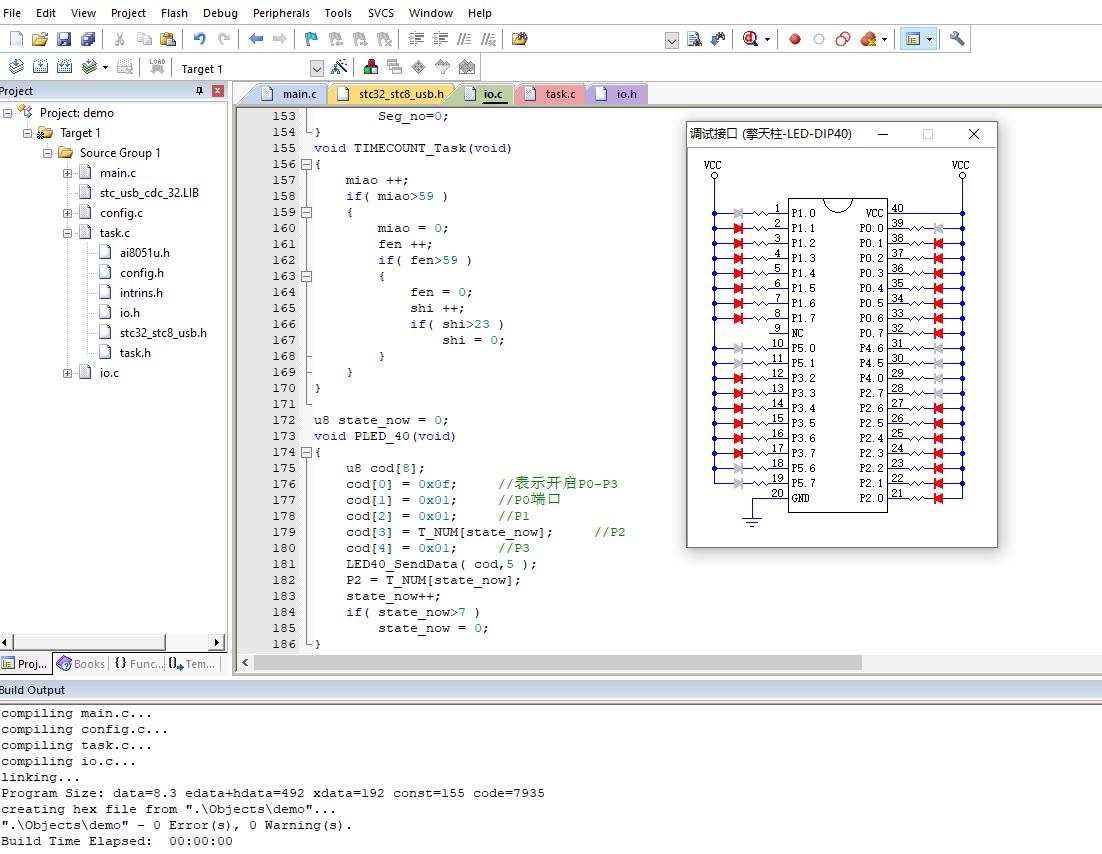Image resolution: width=1102 pixels, height=854 pixels.
Task: Click Manage Project Items colored blocks icon
Action: pos(371,67)
